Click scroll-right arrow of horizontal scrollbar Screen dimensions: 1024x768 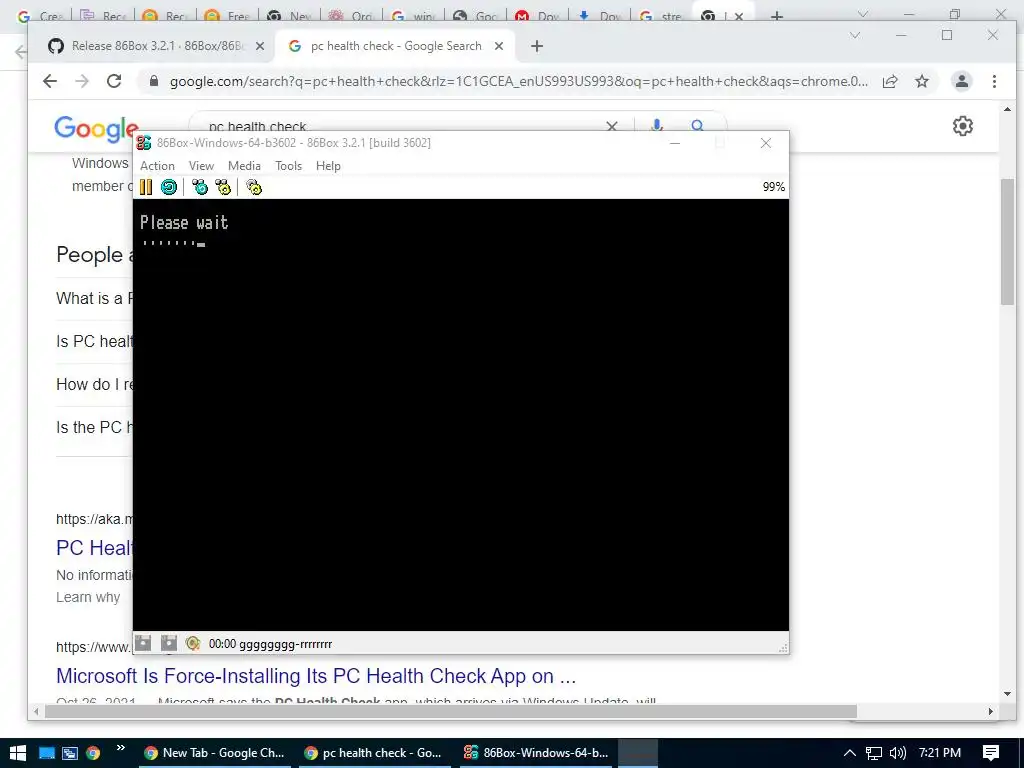point(991,711)
